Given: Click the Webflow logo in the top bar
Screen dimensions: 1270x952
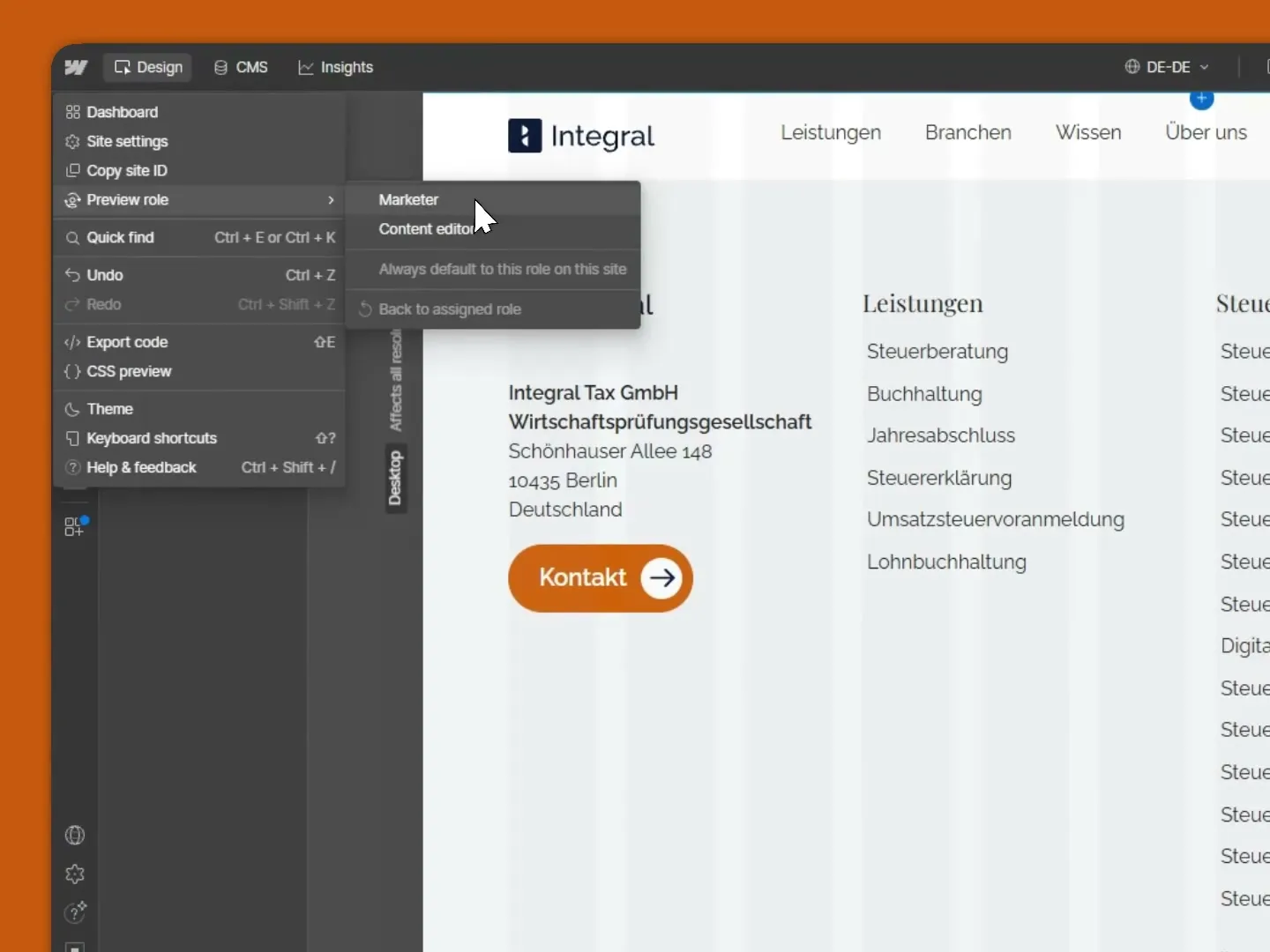Looking at the screenshot, I should (76, 67).
